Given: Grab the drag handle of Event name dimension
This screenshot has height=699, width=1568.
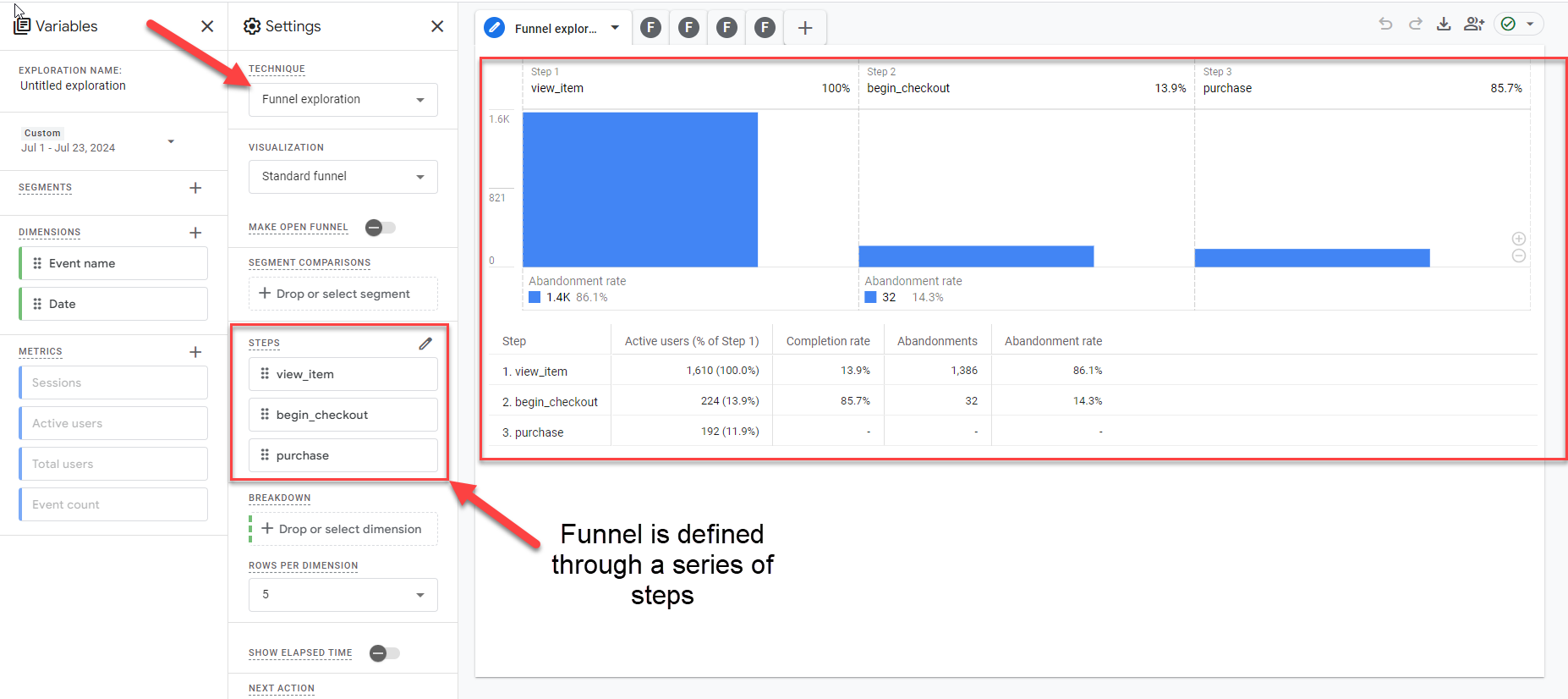Looking at the screenshot, I should tap(37, 263).
